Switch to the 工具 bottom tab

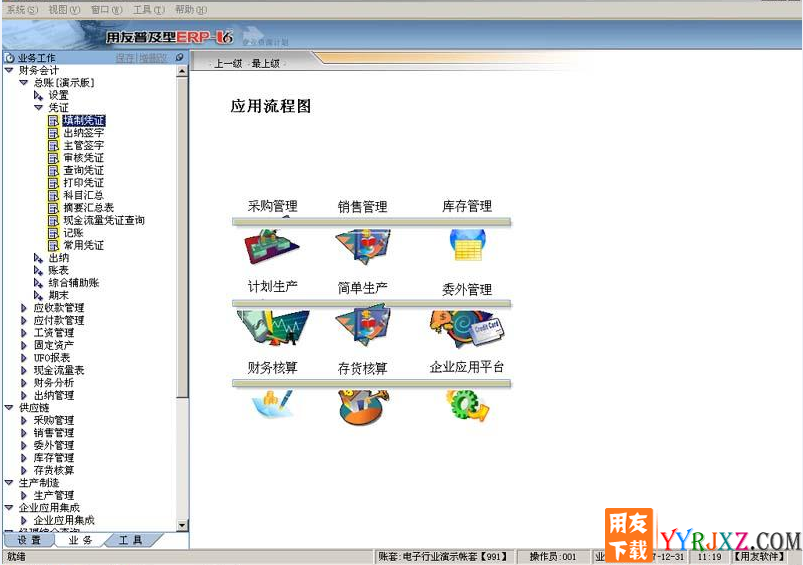pyautogui.click(x=131, y=540)
